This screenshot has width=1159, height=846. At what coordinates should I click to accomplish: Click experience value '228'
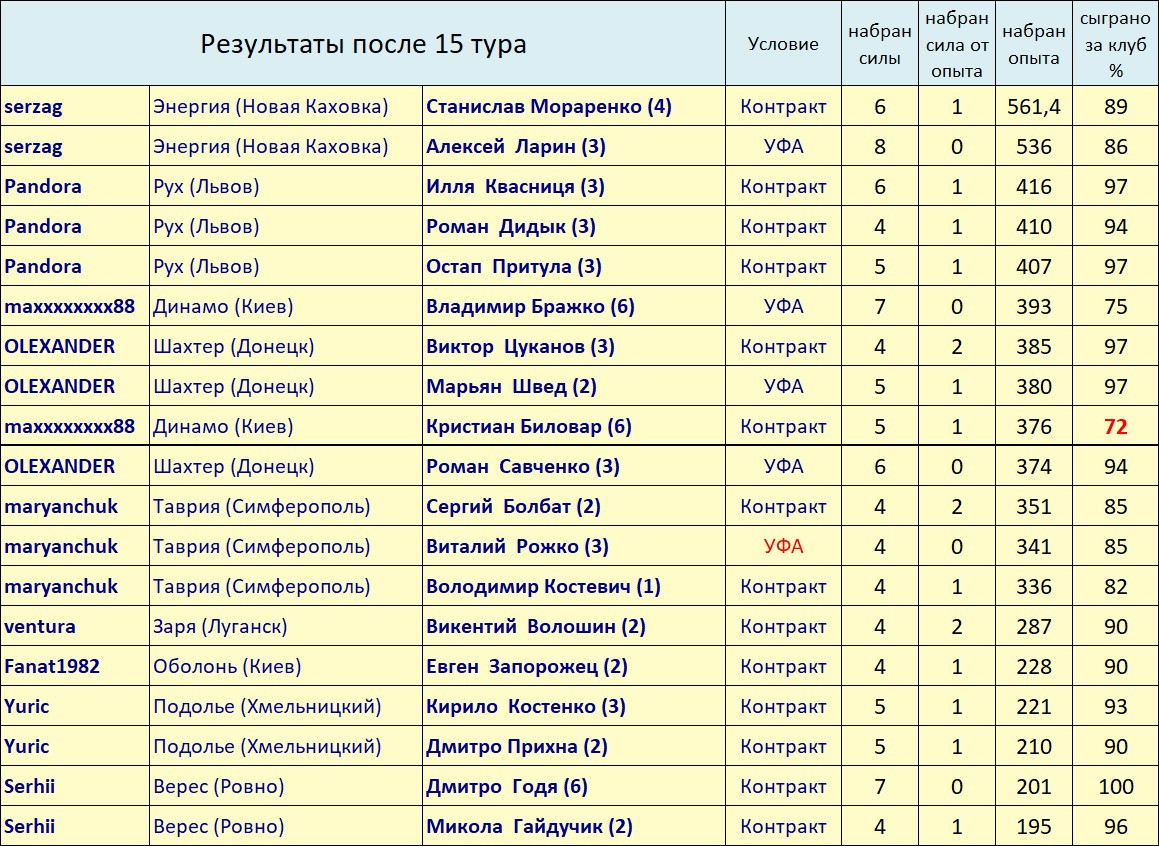pos(1033,666)
